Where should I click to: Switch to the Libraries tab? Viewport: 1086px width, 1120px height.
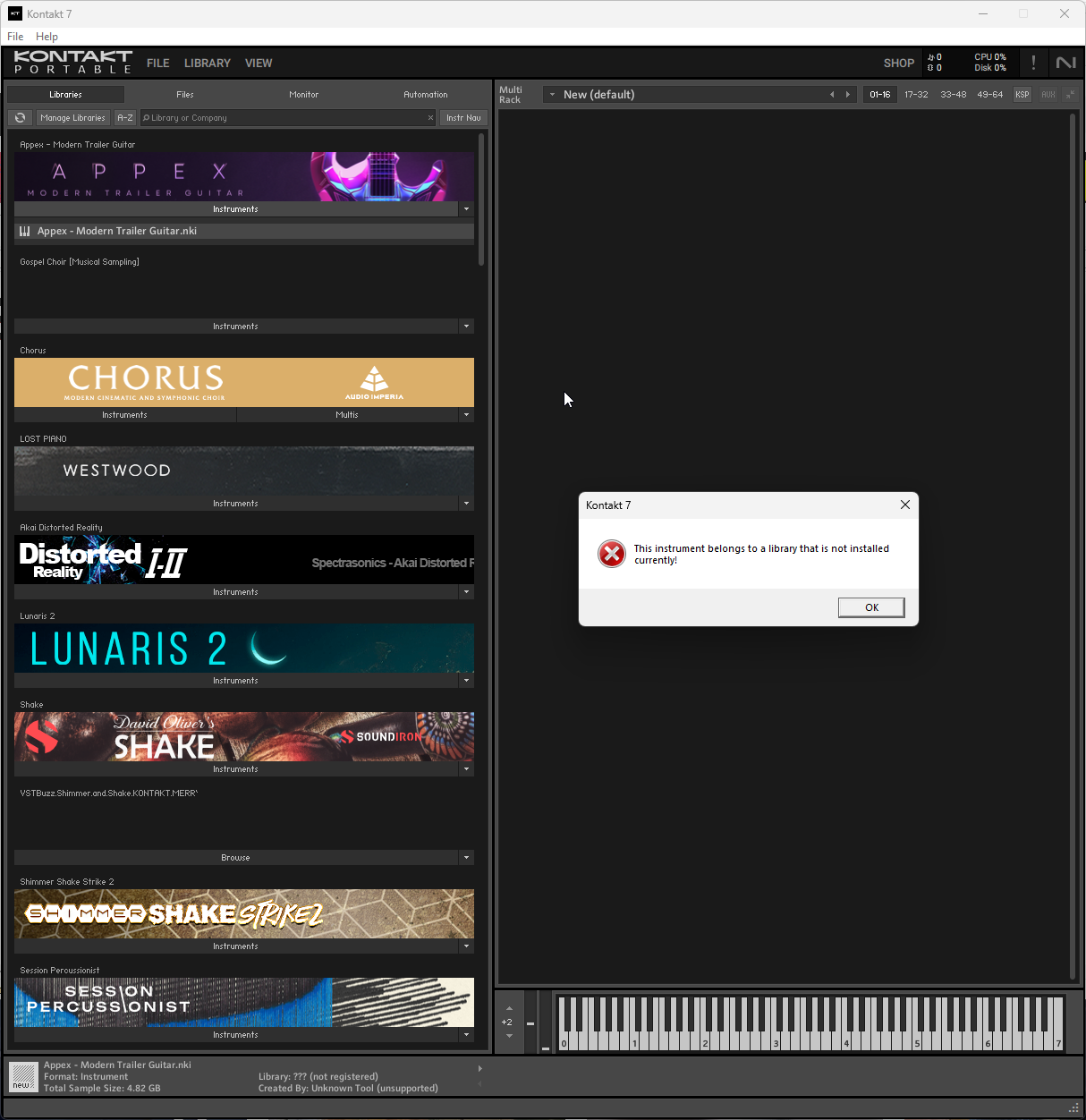[65, 94]
